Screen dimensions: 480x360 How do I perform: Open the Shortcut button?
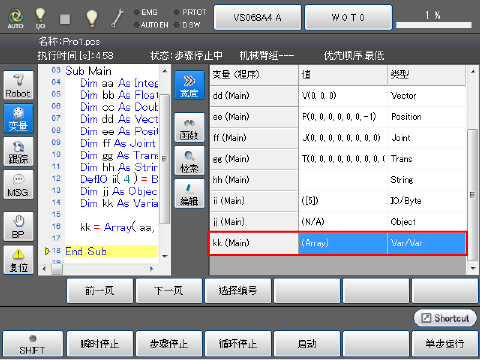[445, 318]
